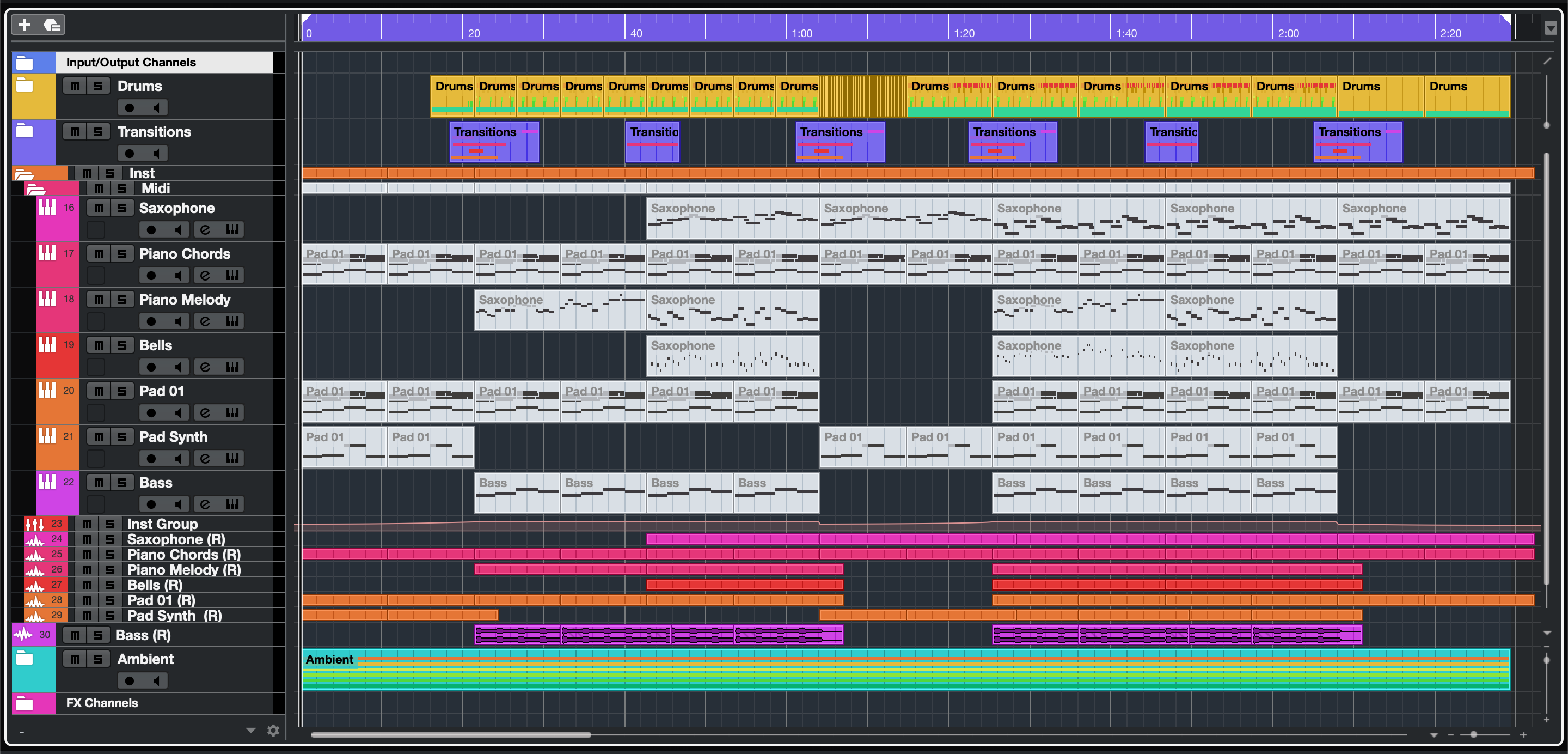The height and width of the screenshot is (754, 1568).
Task: Collapse the Inst folder track
Action: pos(24,174)
